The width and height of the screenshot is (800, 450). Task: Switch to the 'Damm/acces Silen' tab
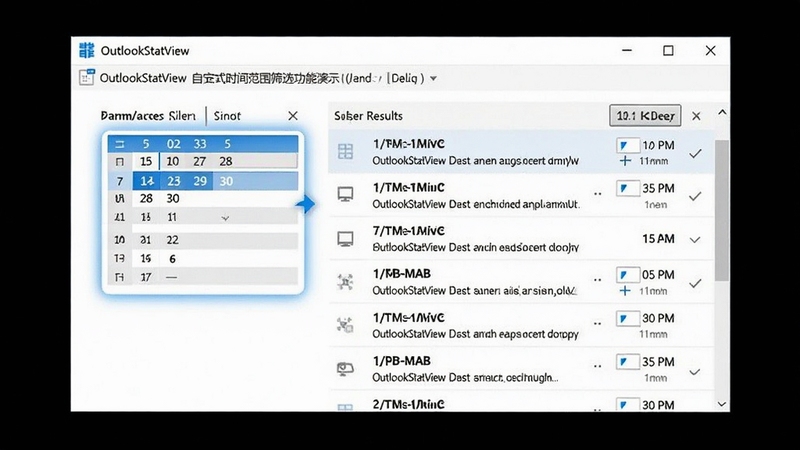coord(148,116)
